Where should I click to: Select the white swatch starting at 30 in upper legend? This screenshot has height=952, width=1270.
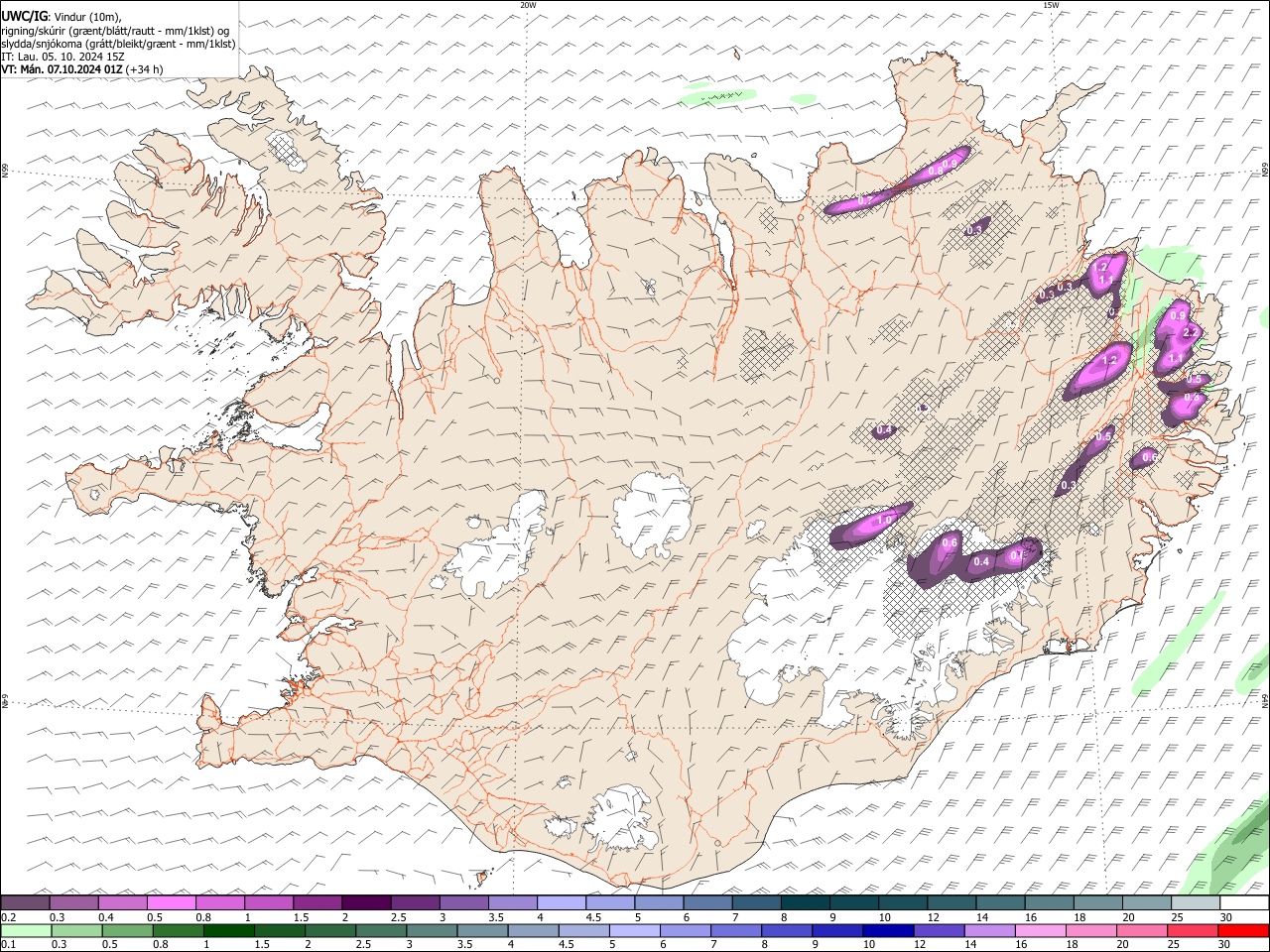[x=1243, y=903]
